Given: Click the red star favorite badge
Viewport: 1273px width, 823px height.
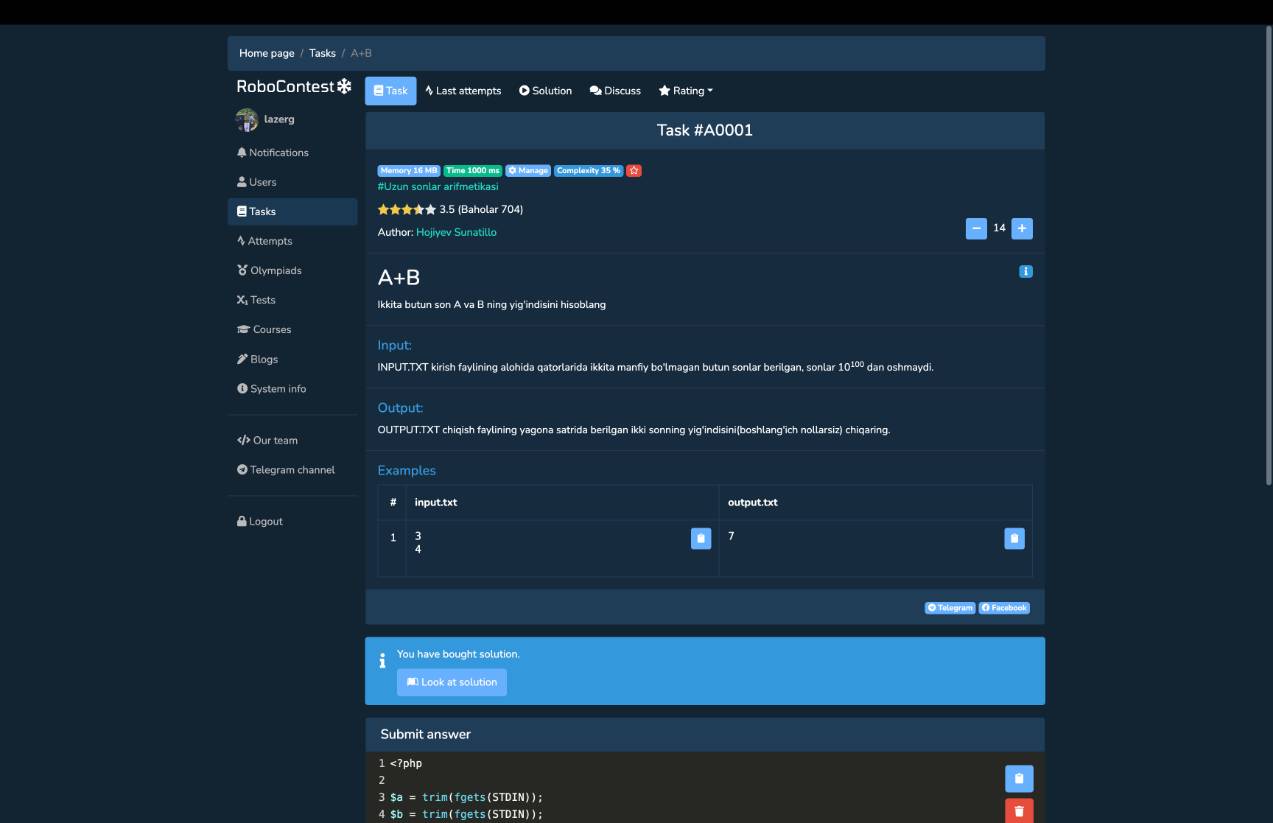Looking at the screenshot, I should (634, 170).
